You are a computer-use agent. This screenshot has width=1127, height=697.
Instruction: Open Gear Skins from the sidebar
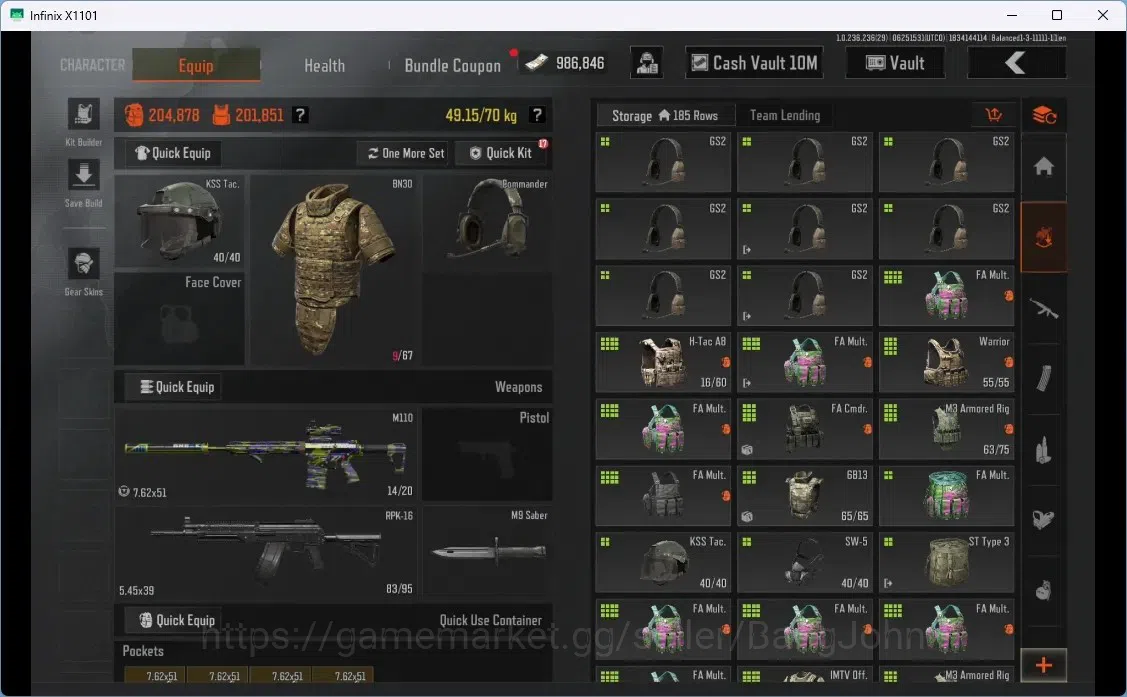[84, 264]
